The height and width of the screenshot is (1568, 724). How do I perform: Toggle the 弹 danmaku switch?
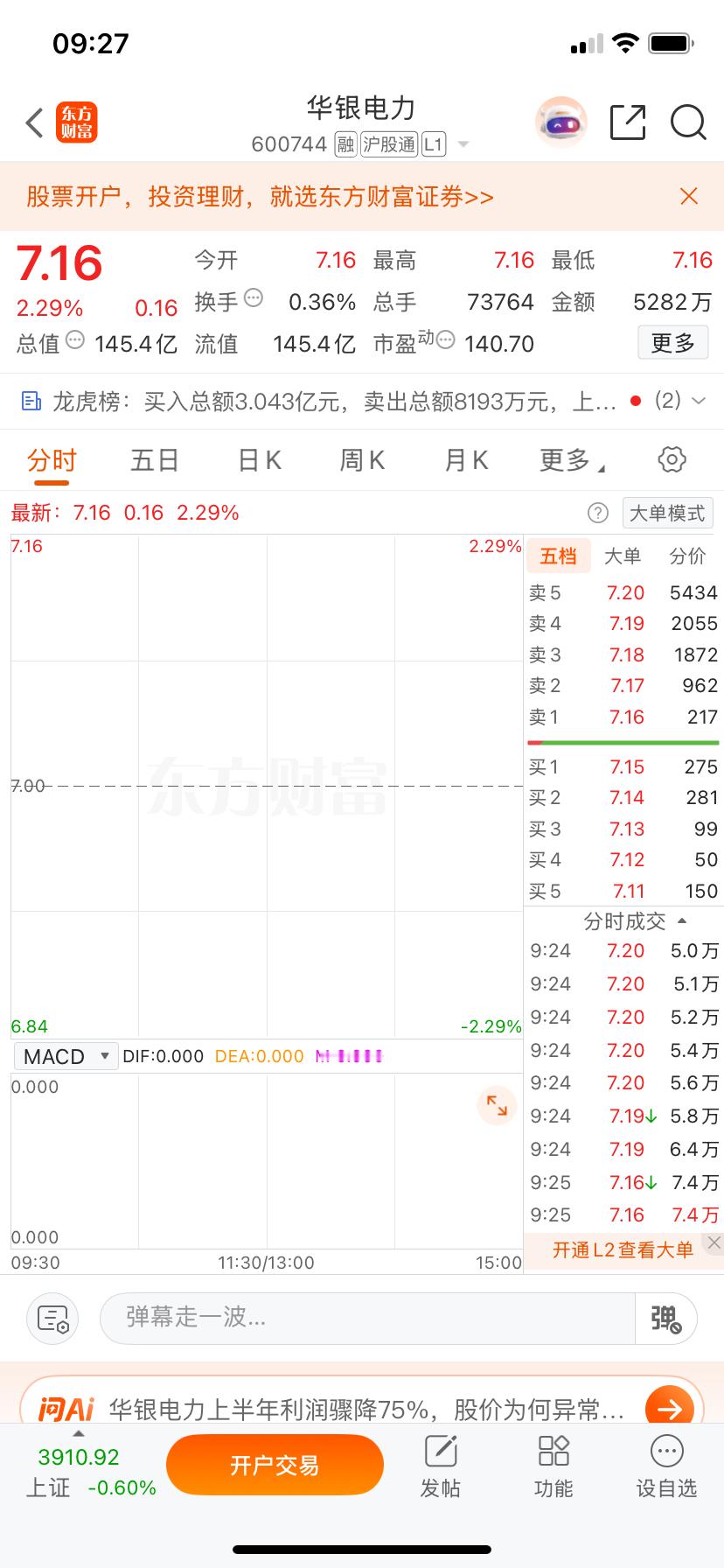pos(665,1318)
